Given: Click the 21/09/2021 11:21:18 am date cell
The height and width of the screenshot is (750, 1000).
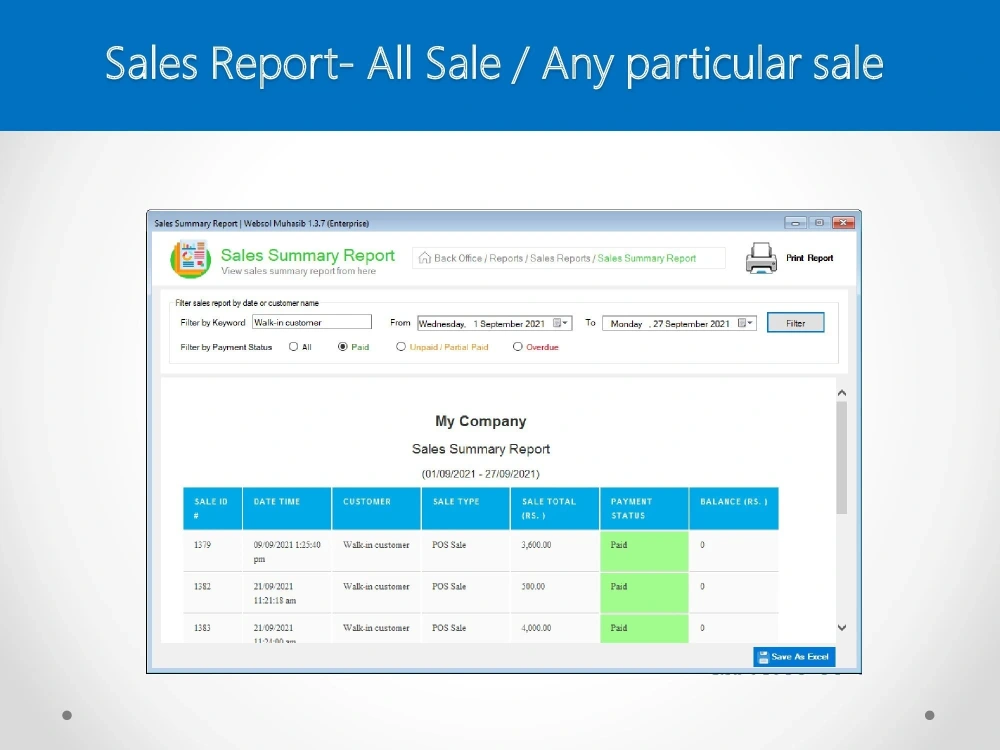Looking at the screenshot, I should [287, 592].
